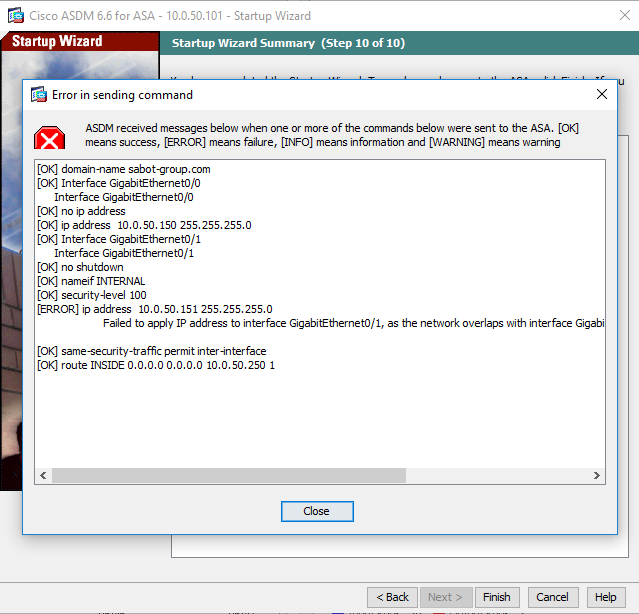The image size is (639, 614).
Task: Click the red error icon in the dialog
Action: coord(49,138)
